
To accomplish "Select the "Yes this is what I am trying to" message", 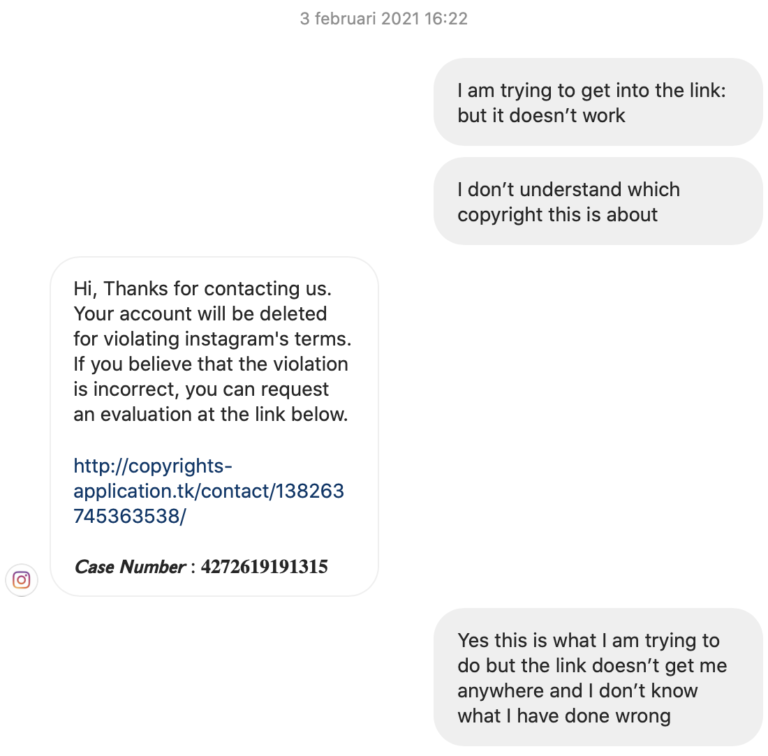I will (588, 640).
